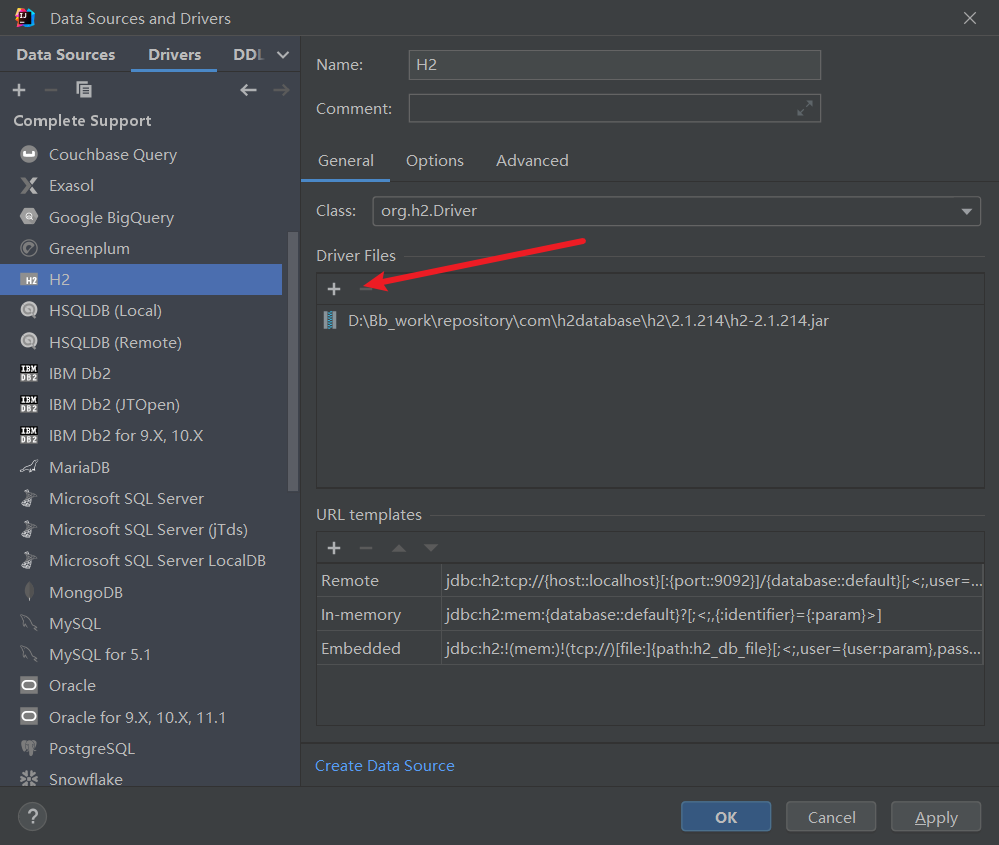This screenshot has height=845, width=999.
Task: Close the Data Sources and Drivers dialog
Action: click(970, 18)
